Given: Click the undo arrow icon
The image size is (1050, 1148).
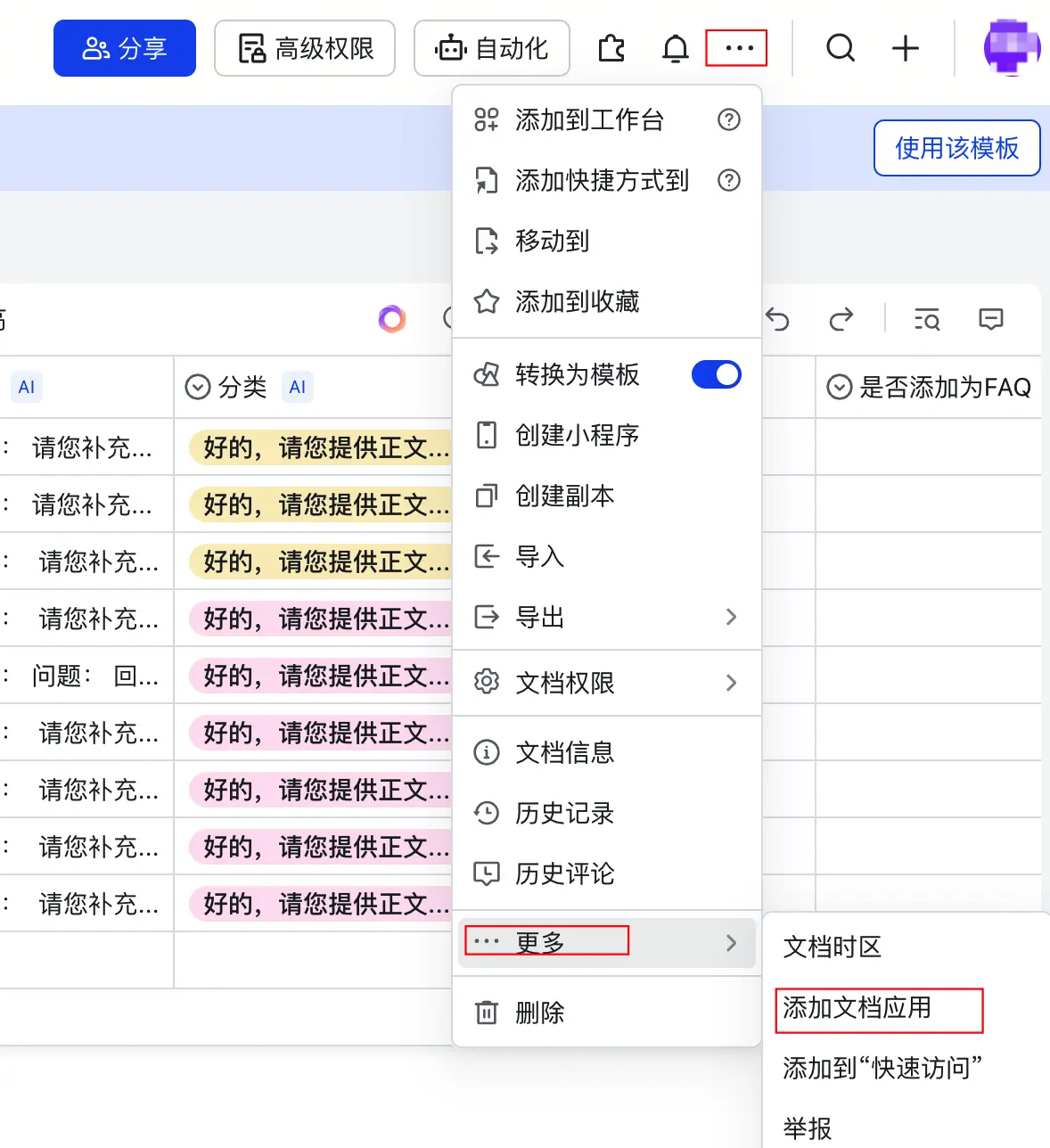Looking at the screenshot, I should tap(777, 319).
